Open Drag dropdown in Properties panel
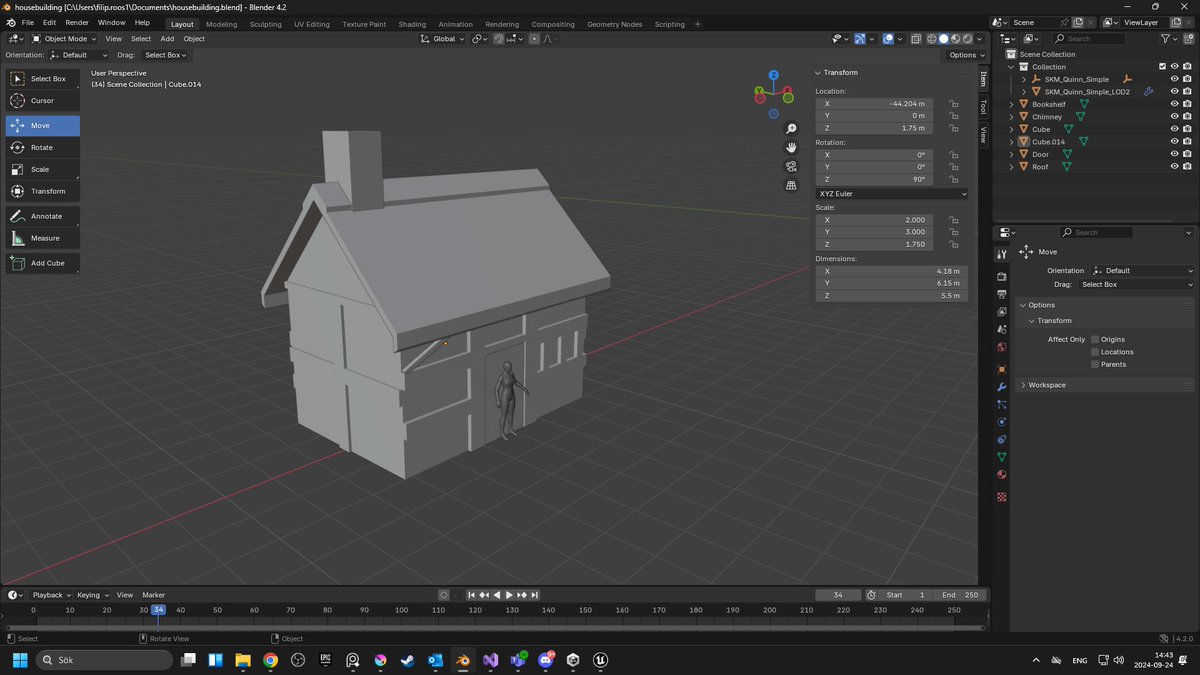Viewport: 1200px width, 675px height. 1135,284
